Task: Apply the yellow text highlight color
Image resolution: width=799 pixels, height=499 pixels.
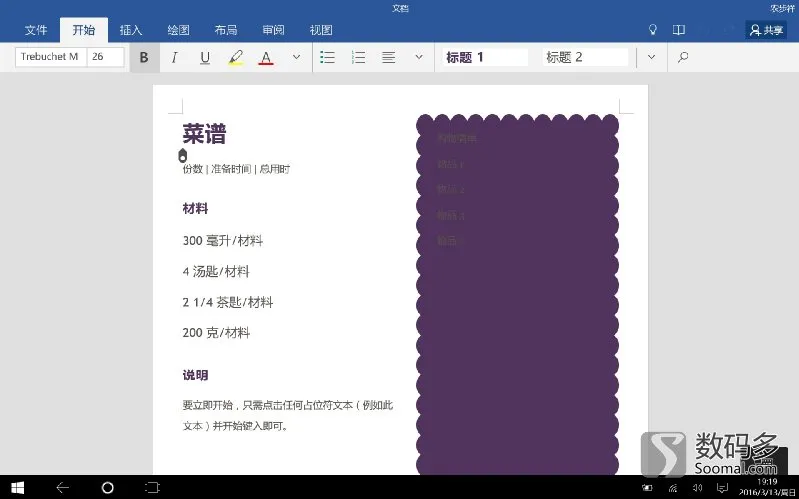Action: 235,57
